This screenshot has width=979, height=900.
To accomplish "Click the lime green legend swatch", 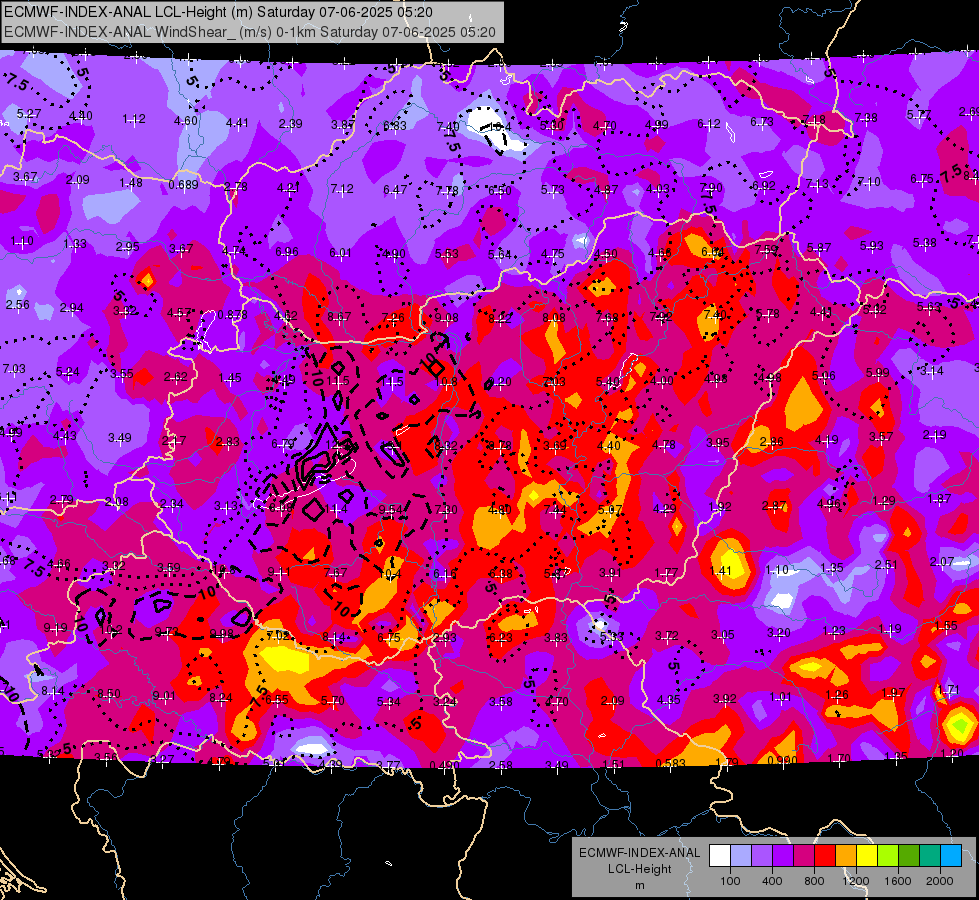I will coord(888,856).
